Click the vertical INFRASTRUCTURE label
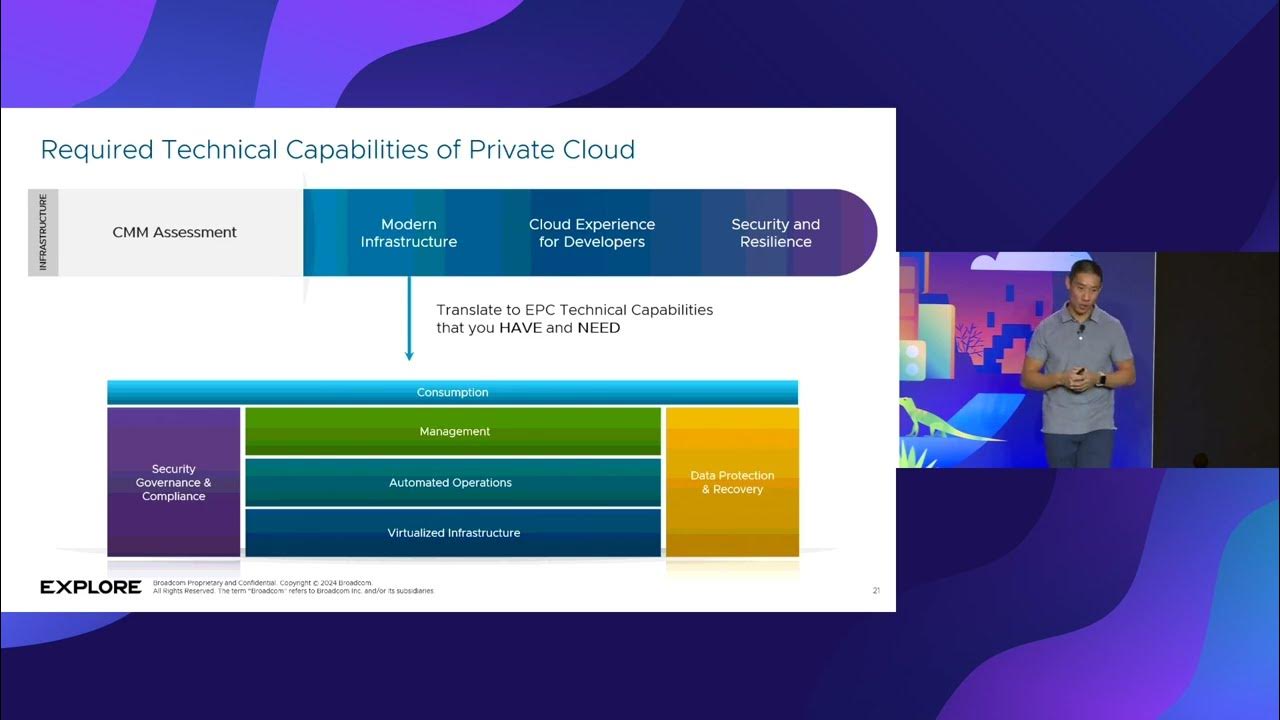 tap(43, 233)
